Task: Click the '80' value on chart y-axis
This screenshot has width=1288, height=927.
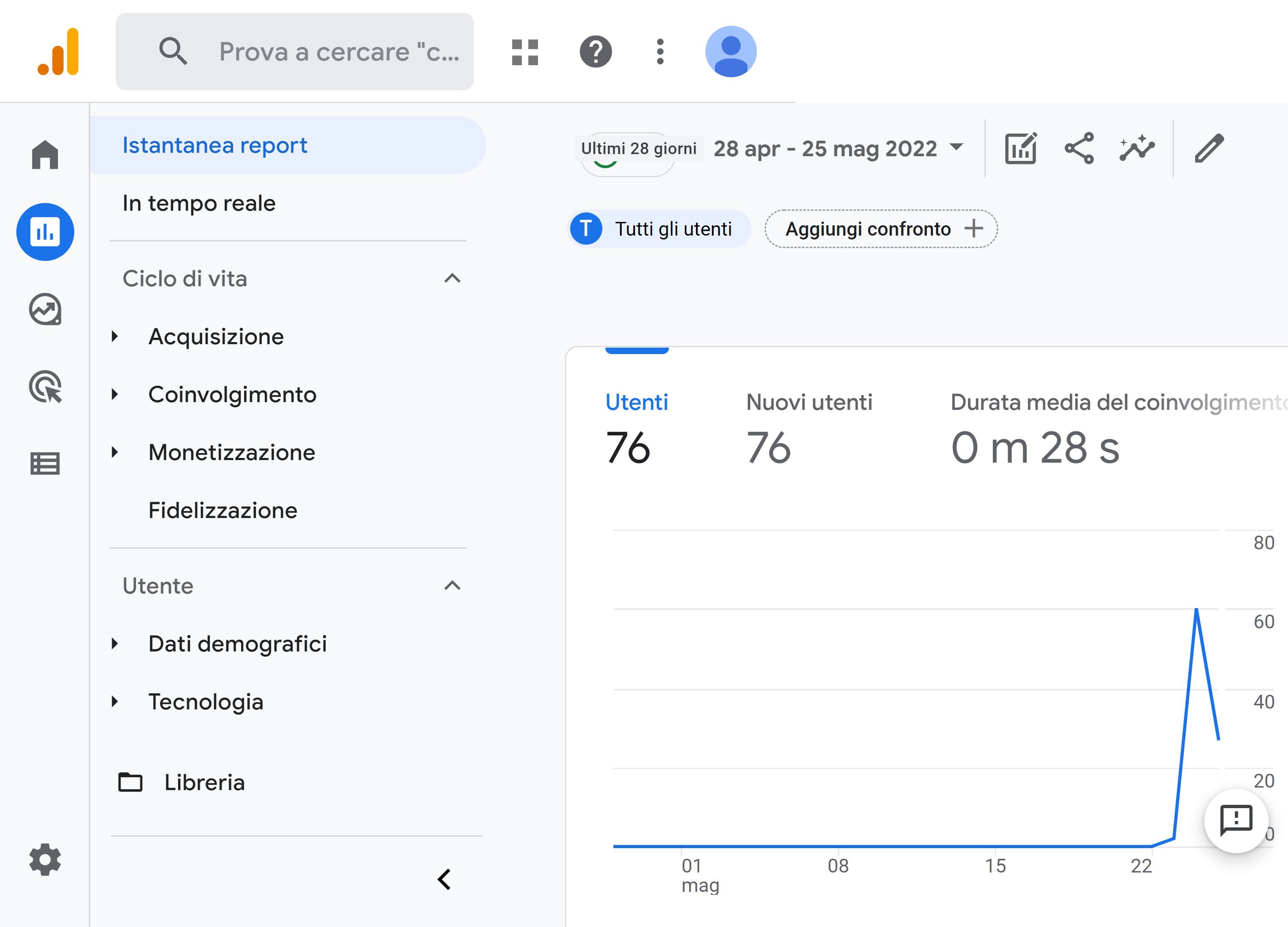Action: [x=1264, y=543]
